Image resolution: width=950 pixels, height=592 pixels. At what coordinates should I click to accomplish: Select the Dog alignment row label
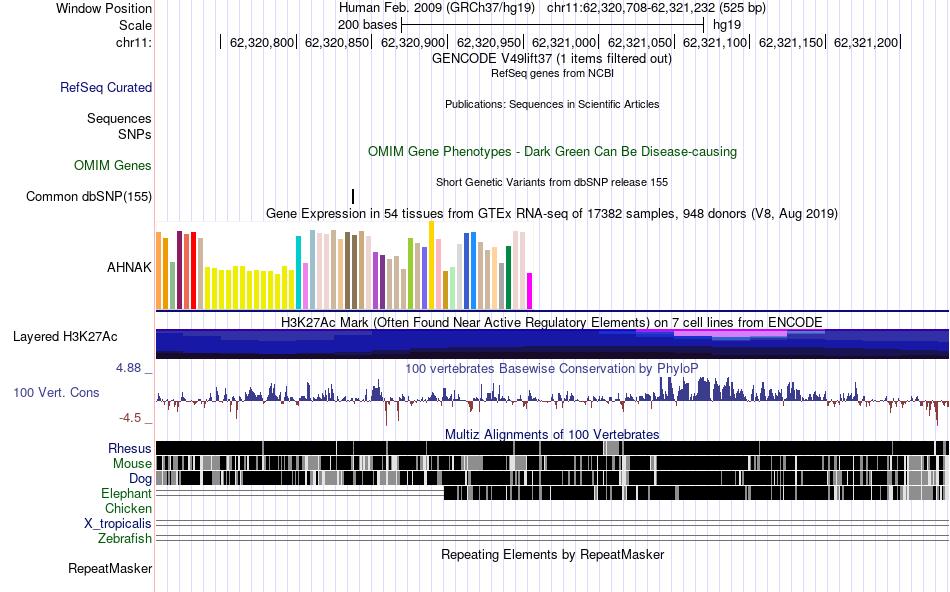[141, 479]
